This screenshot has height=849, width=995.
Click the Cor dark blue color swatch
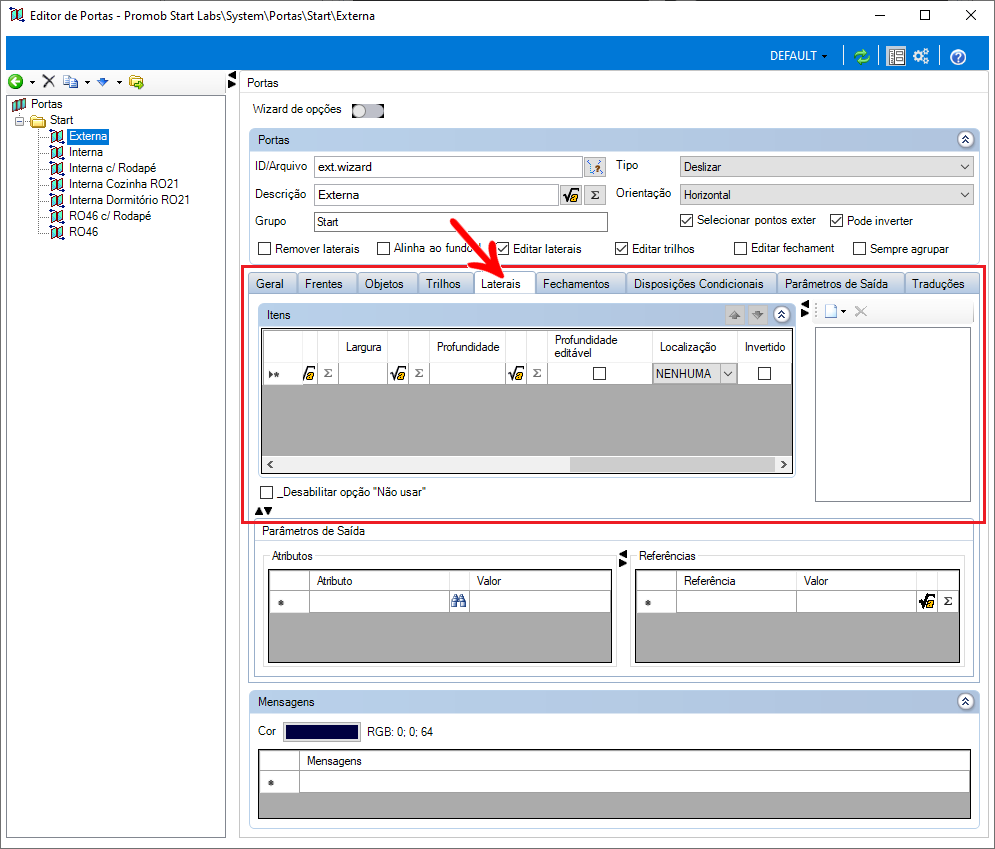(x=322, y=732)
